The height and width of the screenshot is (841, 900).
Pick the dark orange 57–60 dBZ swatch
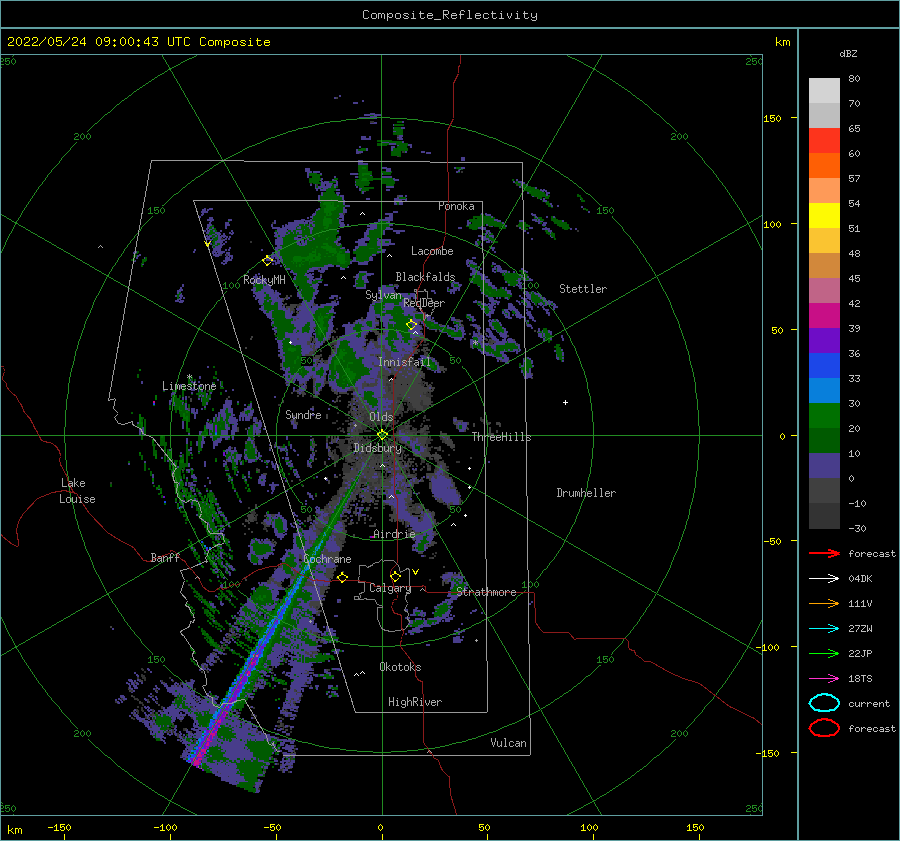tap(824, 165)
